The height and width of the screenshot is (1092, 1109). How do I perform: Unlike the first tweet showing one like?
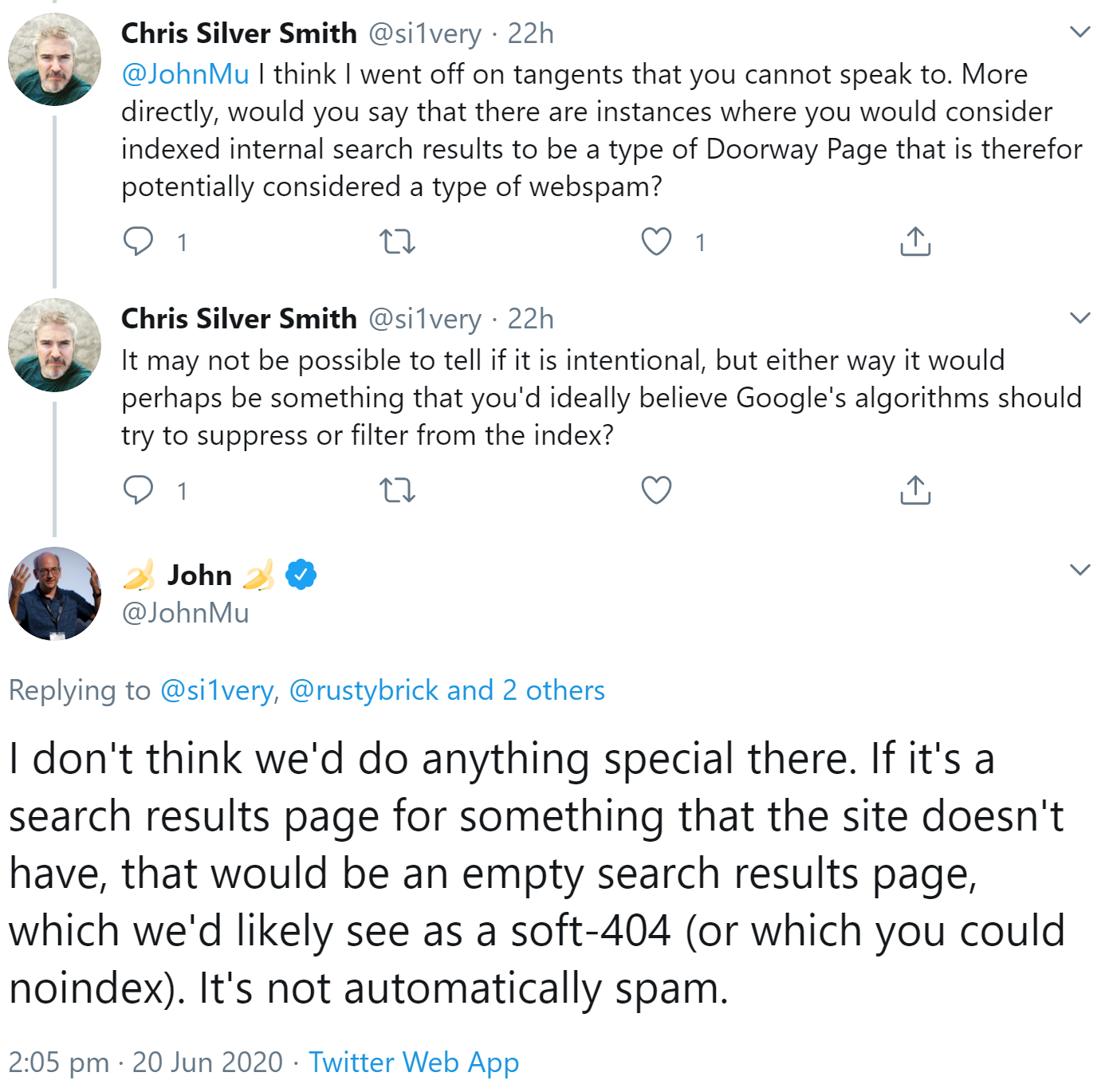655,242
